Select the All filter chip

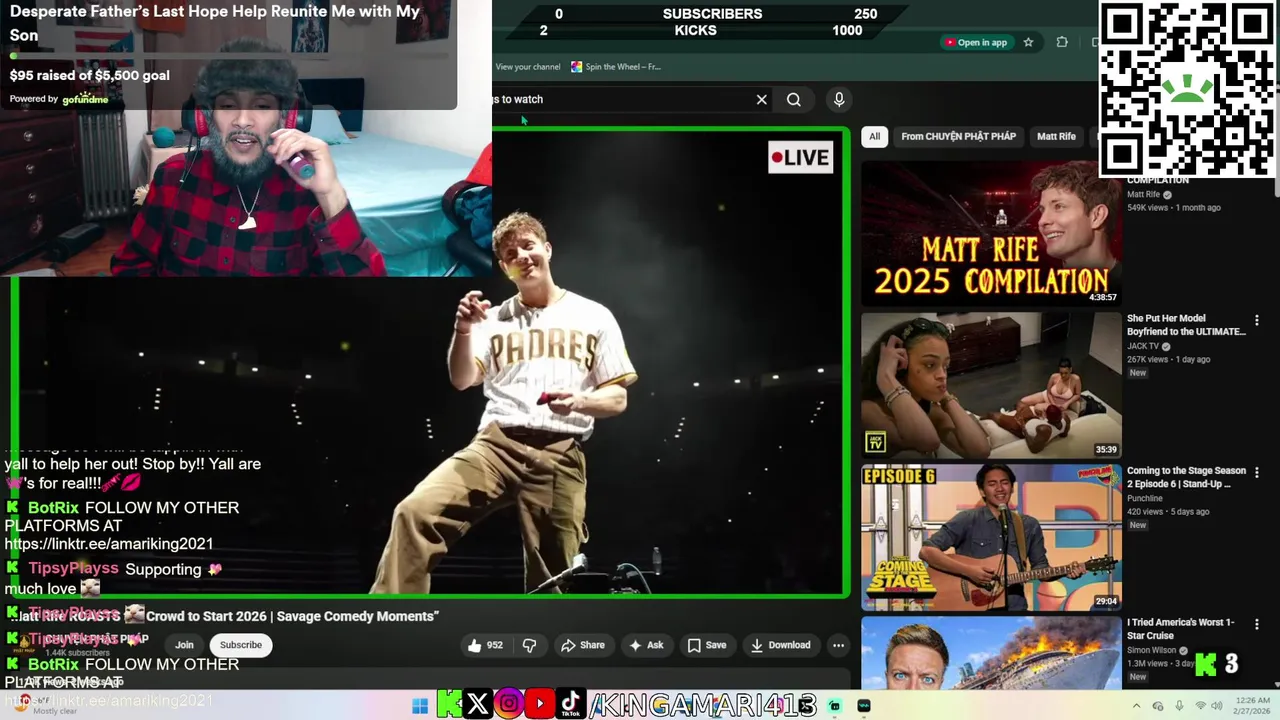click(x=874, y=136)
